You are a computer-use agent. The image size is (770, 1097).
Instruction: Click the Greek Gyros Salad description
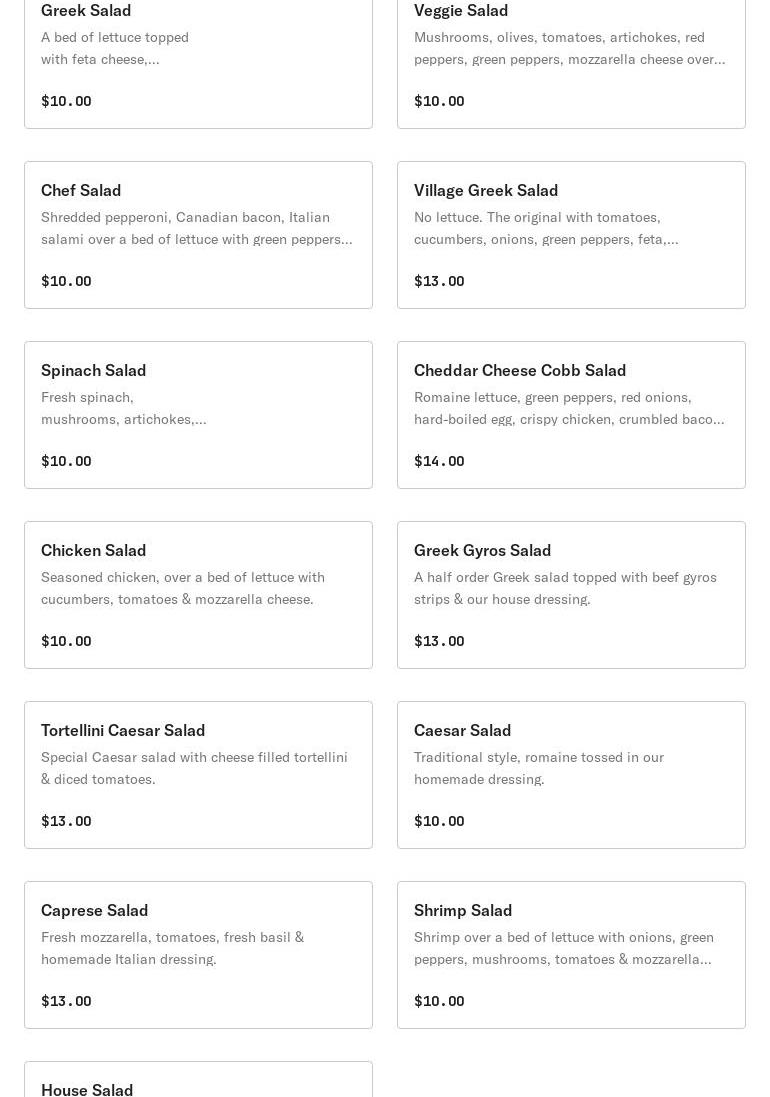[x=565, y=588]
